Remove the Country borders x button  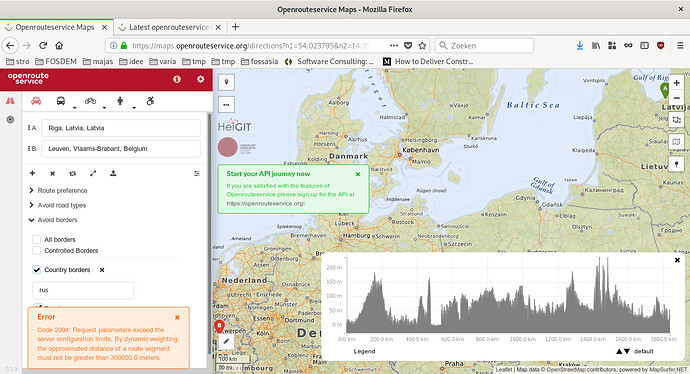pos(102,270)
